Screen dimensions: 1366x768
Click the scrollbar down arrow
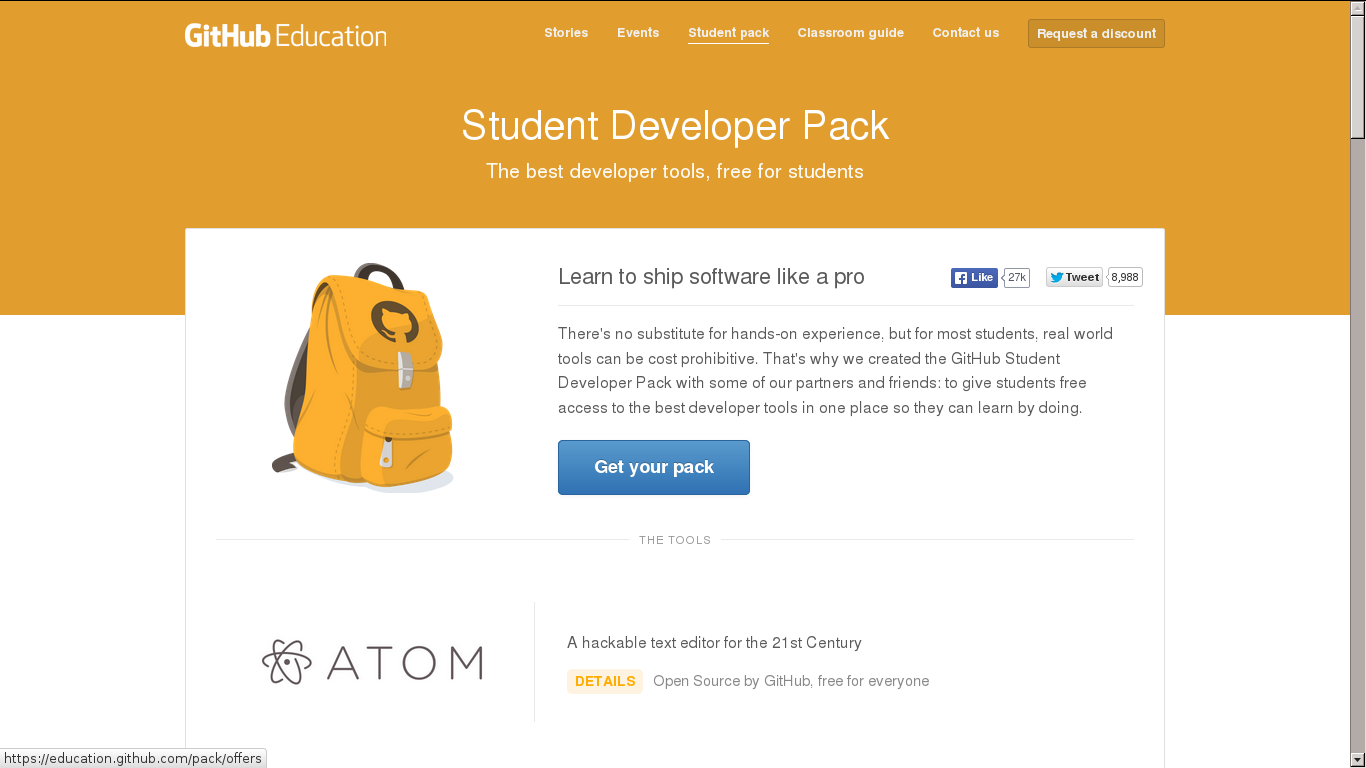[1358, 759]
